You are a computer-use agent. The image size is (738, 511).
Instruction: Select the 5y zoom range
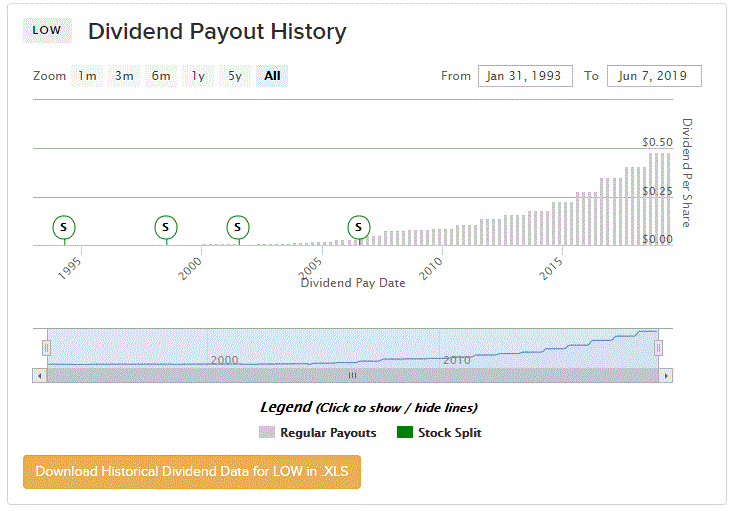click(x=235, y=76)
